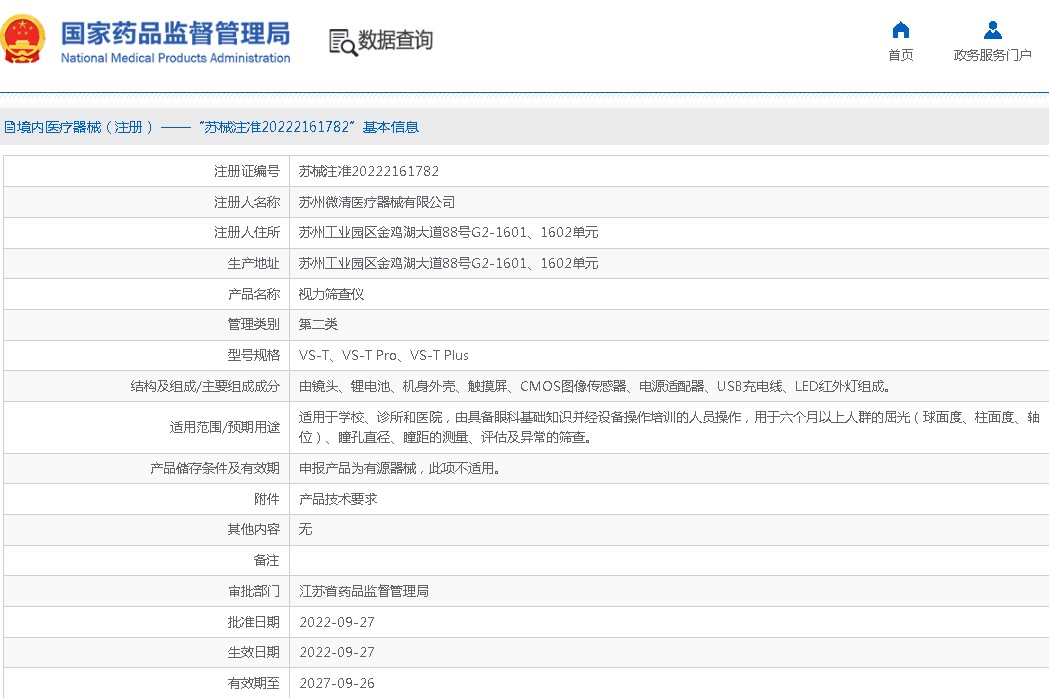This screenshot has height=698, width=1049.
Task: Click the 批准日期 value 2022-09-27
Action: [337, 622]
